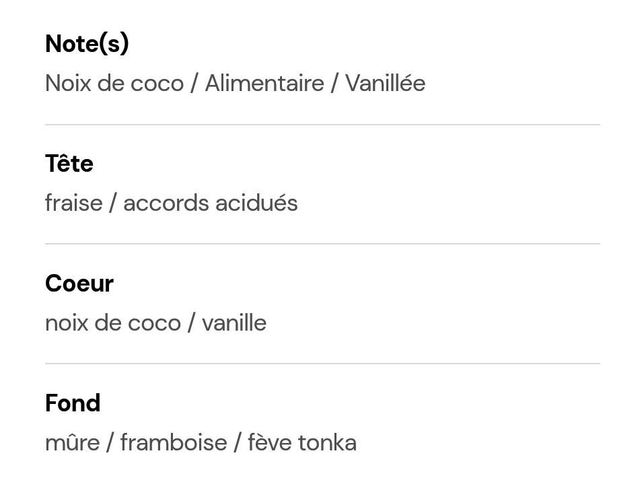Click the Tête section heading
Screen dimensions: 640x495
(69, 164)
